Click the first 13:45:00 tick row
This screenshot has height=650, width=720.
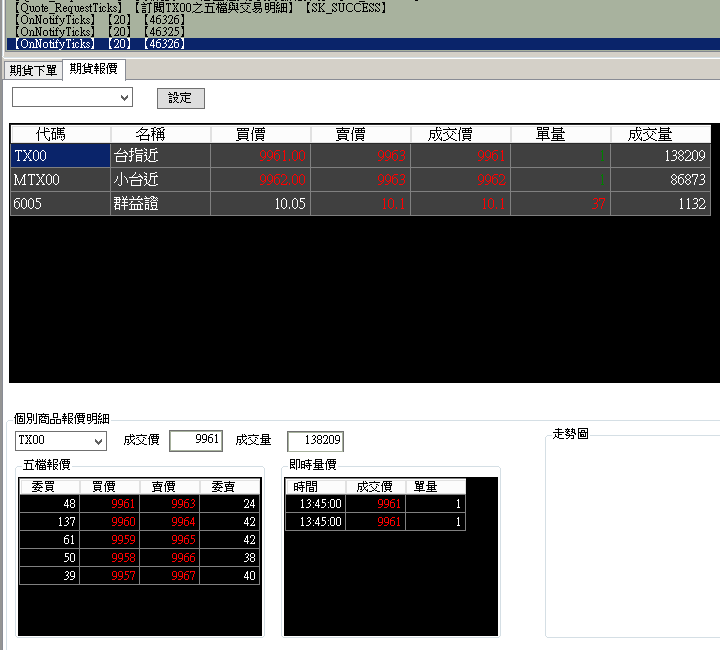click(x=376, y=504)
